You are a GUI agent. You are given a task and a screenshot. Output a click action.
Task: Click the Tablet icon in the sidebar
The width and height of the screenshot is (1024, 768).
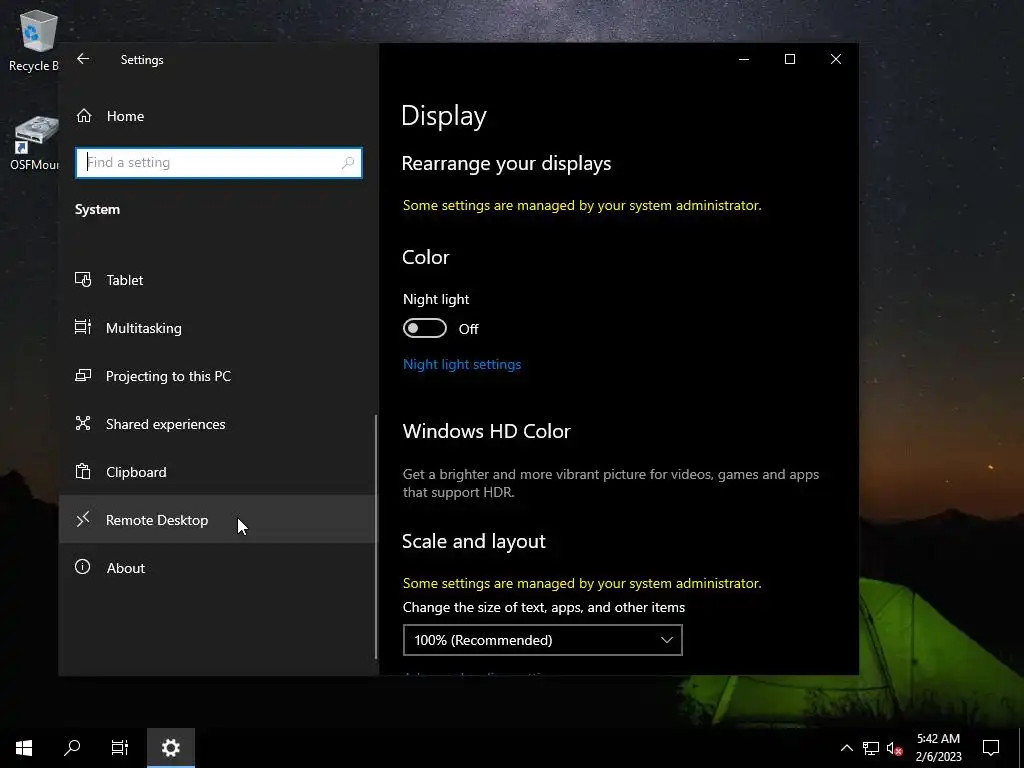83,280
